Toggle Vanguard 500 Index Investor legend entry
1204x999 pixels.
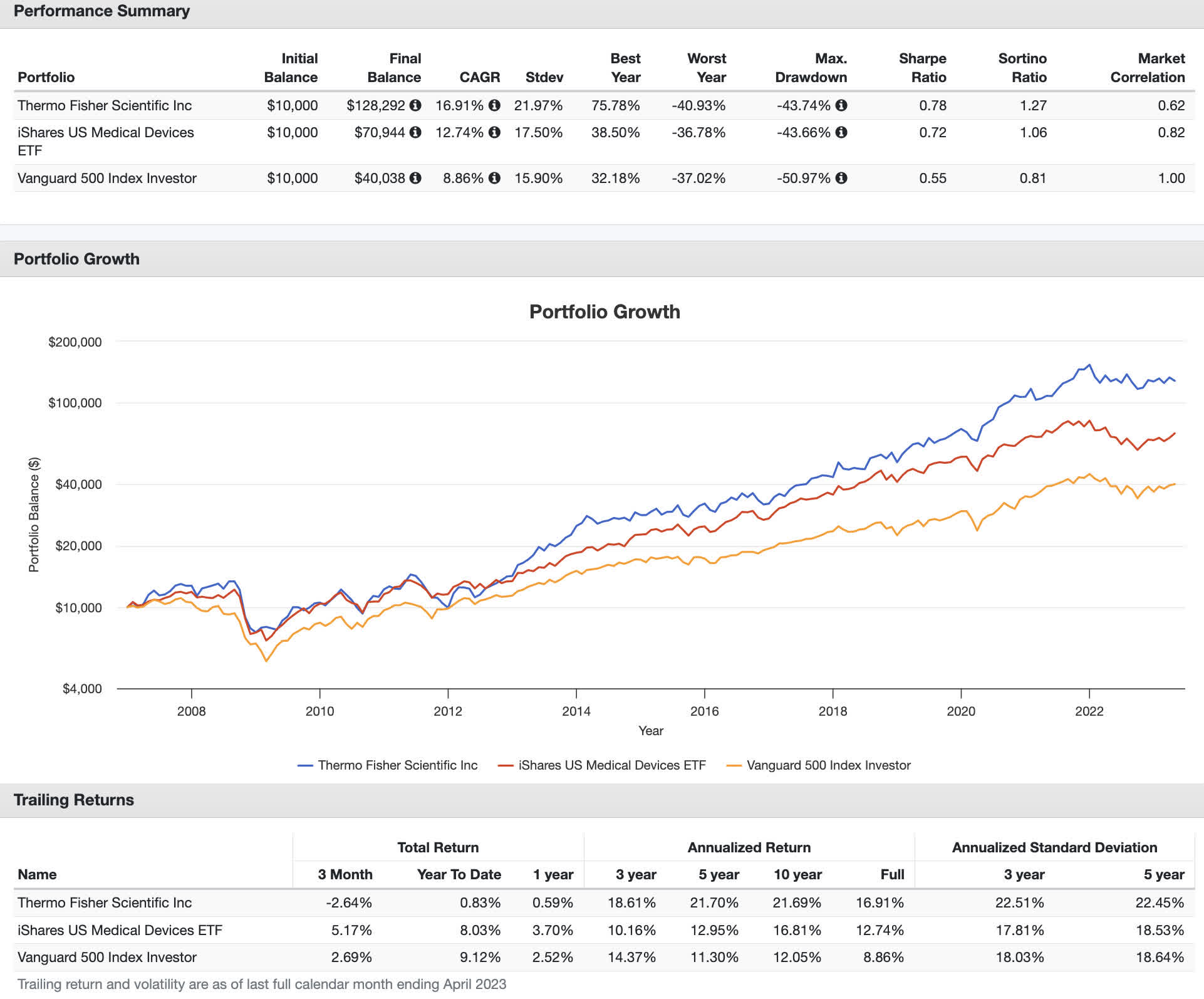point(828,765)
